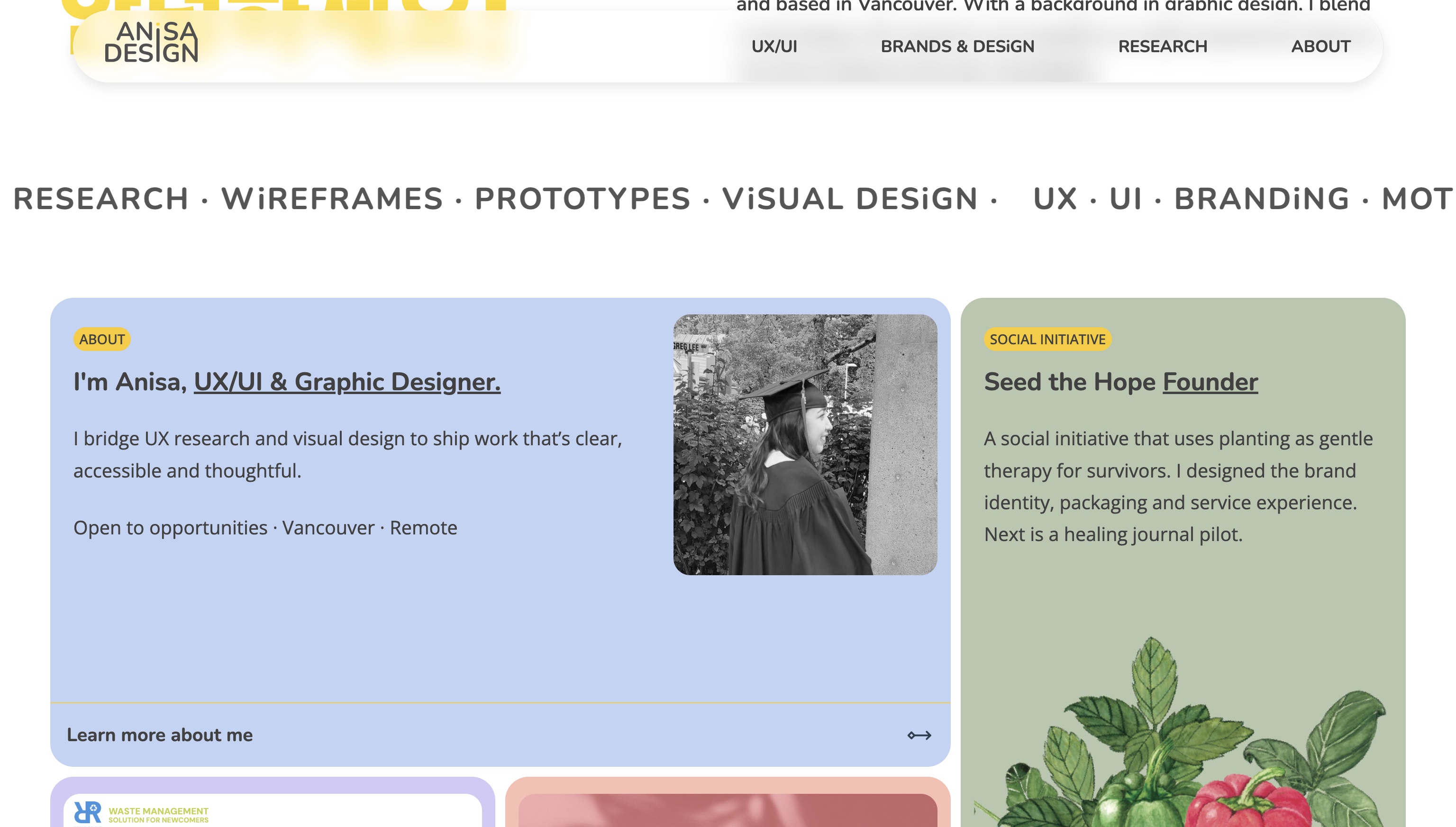
Task: Click the arrow icon beside Learn more
Action: (x=919, y=735)
